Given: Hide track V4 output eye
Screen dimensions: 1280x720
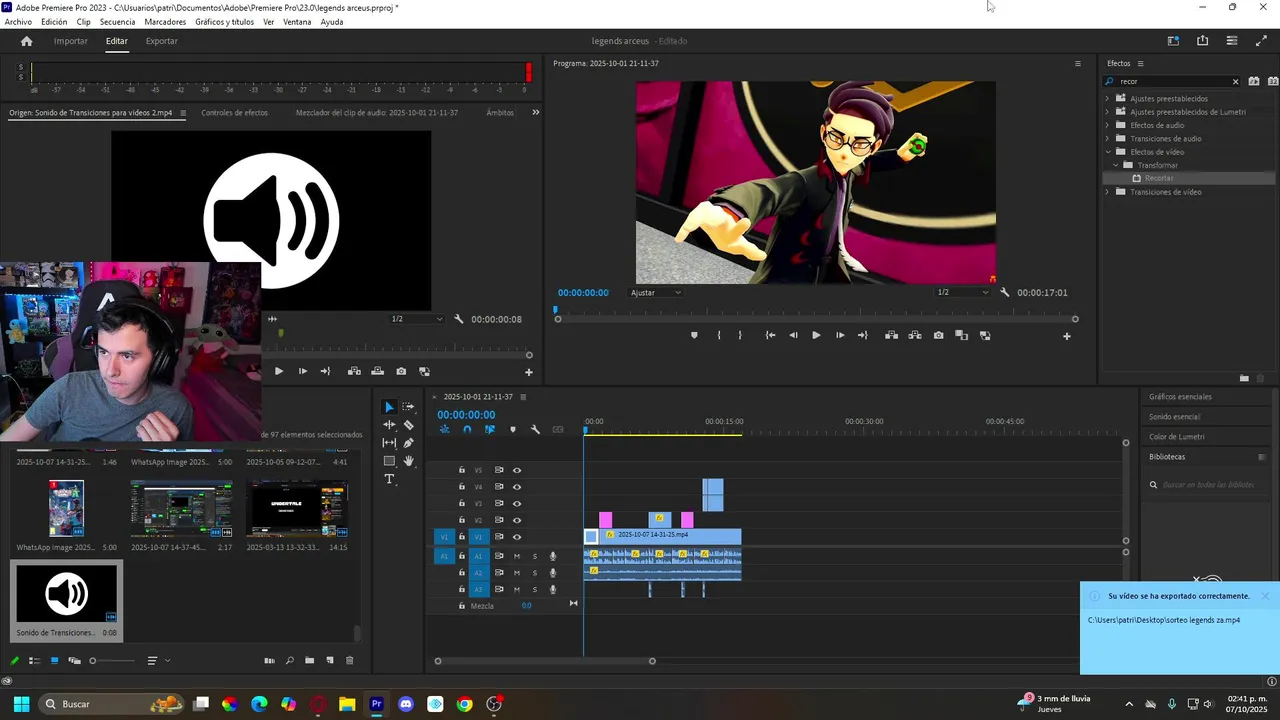Looking at the screenshot, I should click(x=517, y=487).
